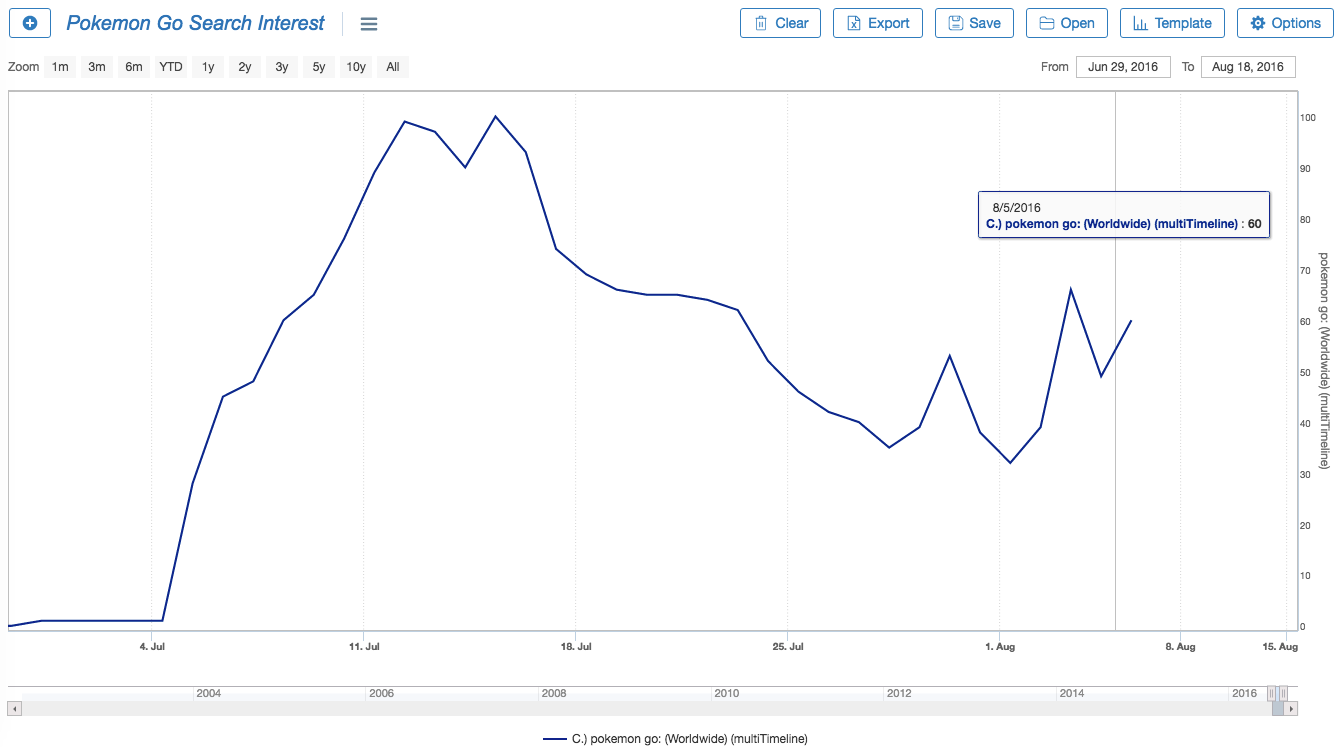Click the left navigator range handle
The width and height of the screenshot is (1342, 753).
click(1272, 693)
